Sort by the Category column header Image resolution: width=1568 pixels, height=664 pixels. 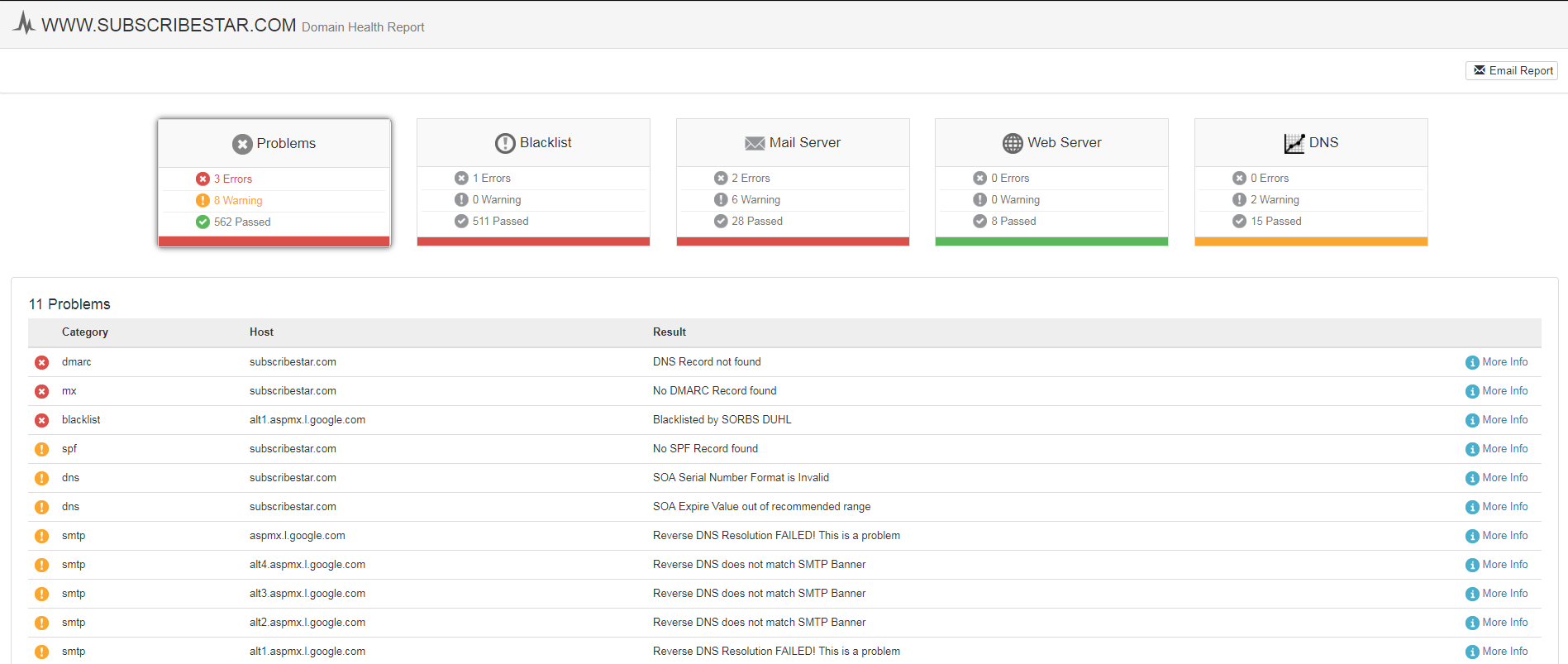point(85,332)
